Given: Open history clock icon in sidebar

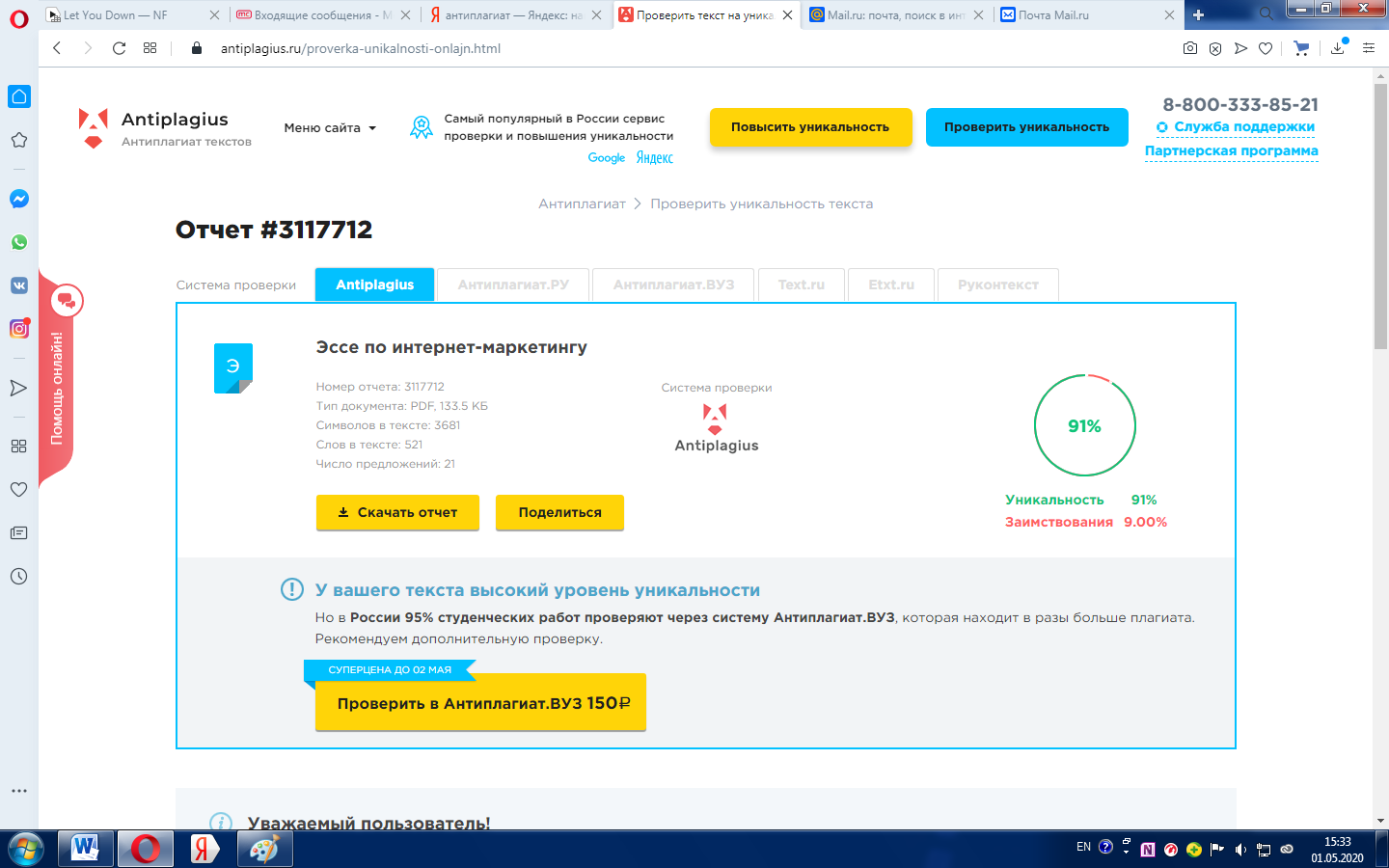Looking at the screenshot, I should point(18,576).
